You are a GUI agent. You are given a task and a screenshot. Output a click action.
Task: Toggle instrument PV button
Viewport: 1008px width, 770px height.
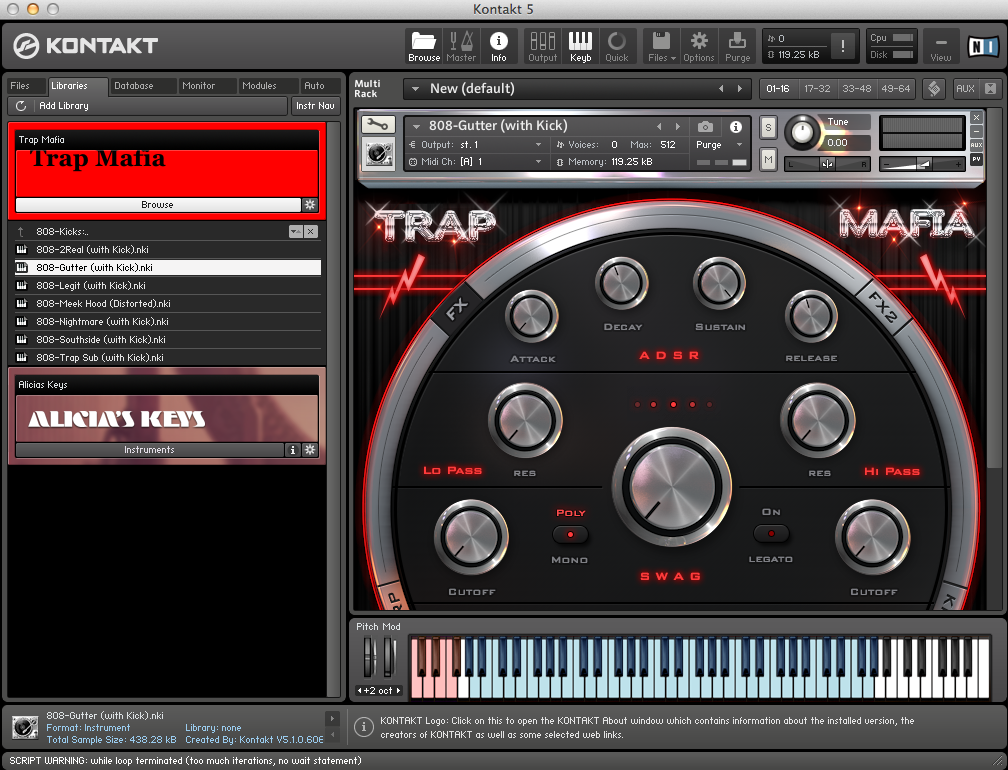pyautogui.click(x=976, y=159)
